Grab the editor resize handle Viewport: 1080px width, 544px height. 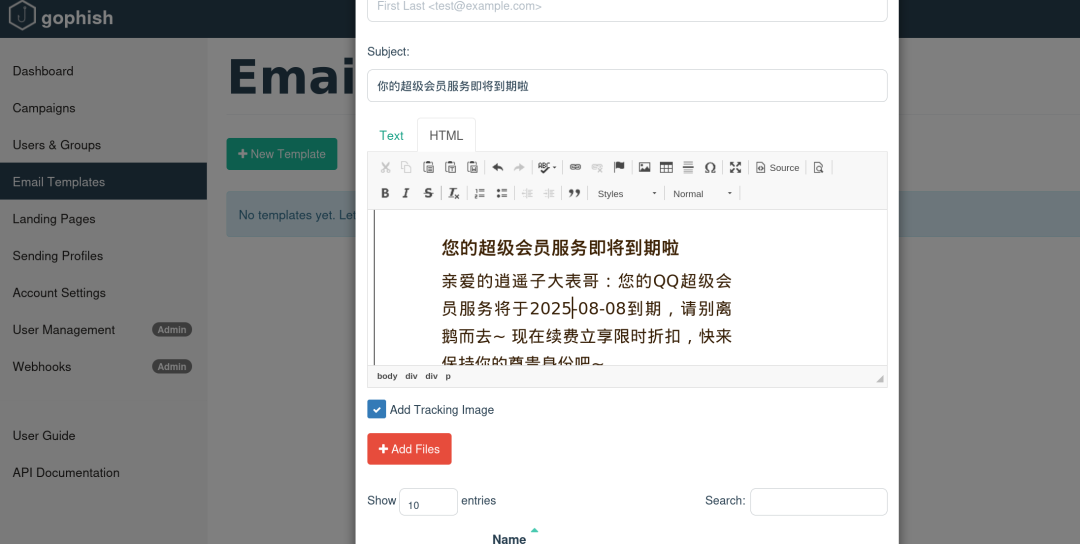pyautogui.click(x=880, y=379)
